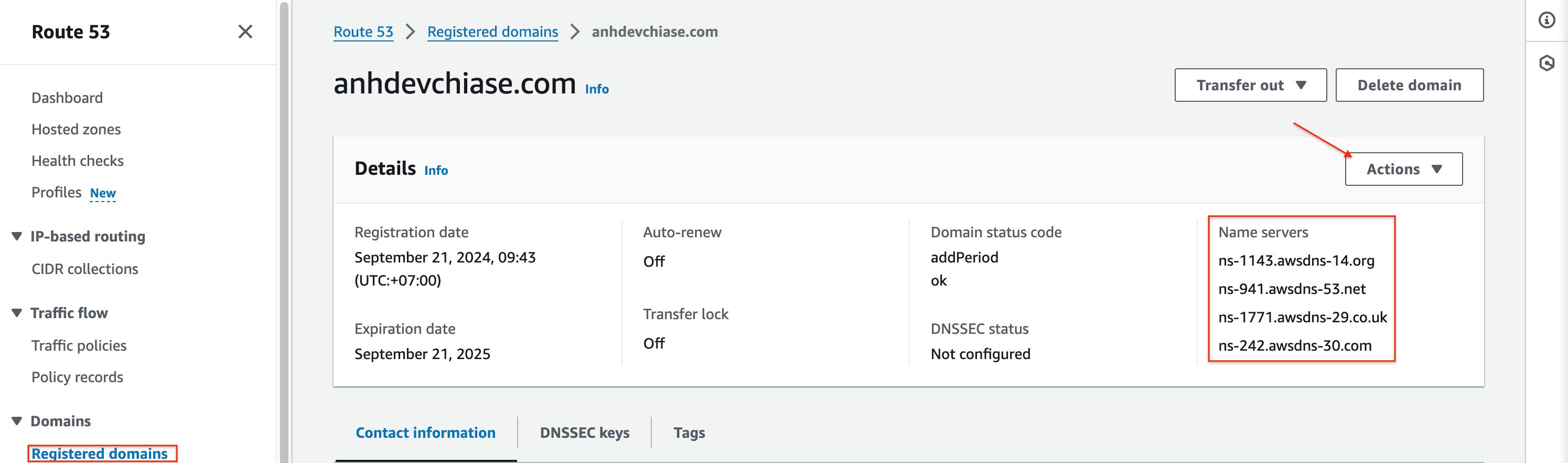1568x463 pixels.
Task: Open Registered domains breadcrumb link
Action: [x=492, y=31]
